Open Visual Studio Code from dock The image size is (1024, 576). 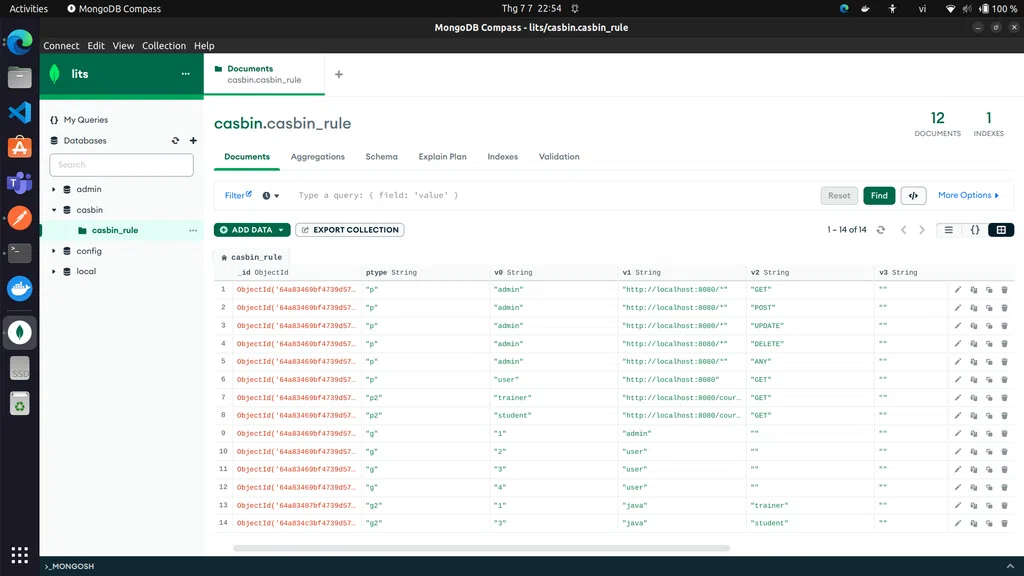tap(20, 112)
